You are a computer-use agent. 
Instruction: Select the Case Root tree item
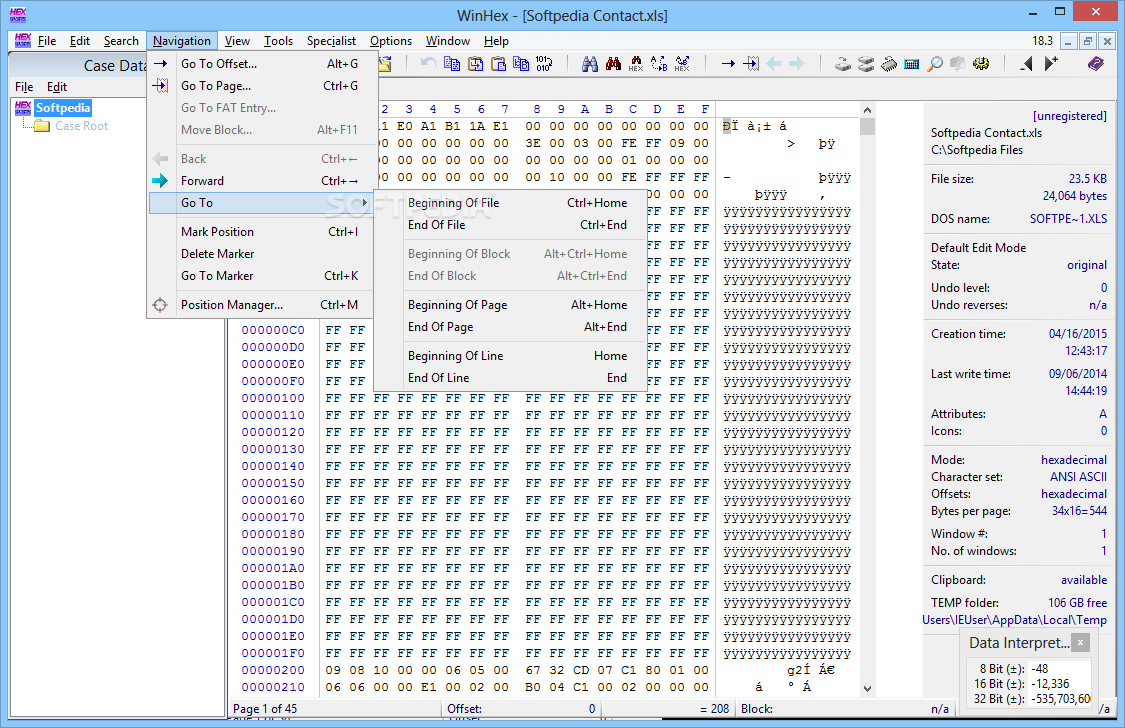pyautogui.click(x=82, y=126)
